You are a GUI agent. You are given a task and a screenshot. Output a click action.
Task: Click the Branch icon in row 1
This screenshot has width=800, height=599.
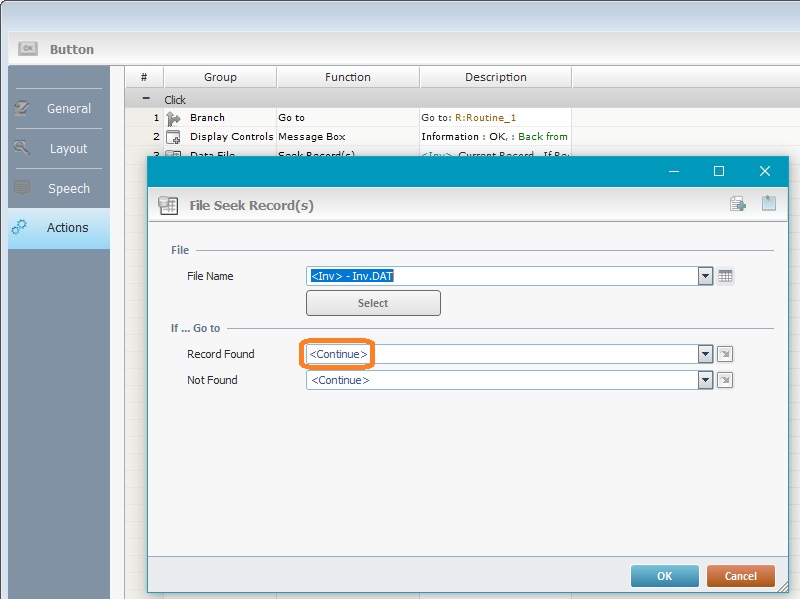coord(173,118)
